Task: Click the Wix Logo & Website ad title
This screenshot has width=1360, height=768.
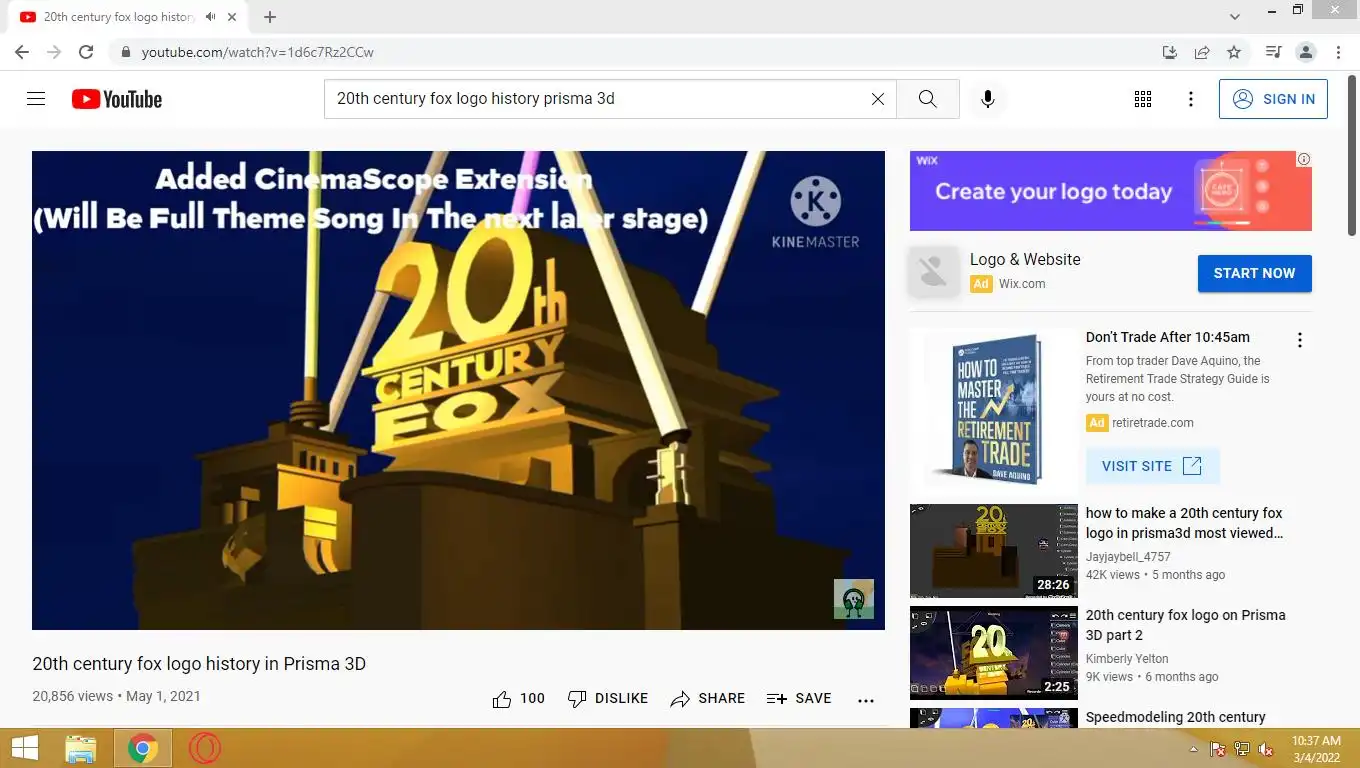Action: point(1025,259)
